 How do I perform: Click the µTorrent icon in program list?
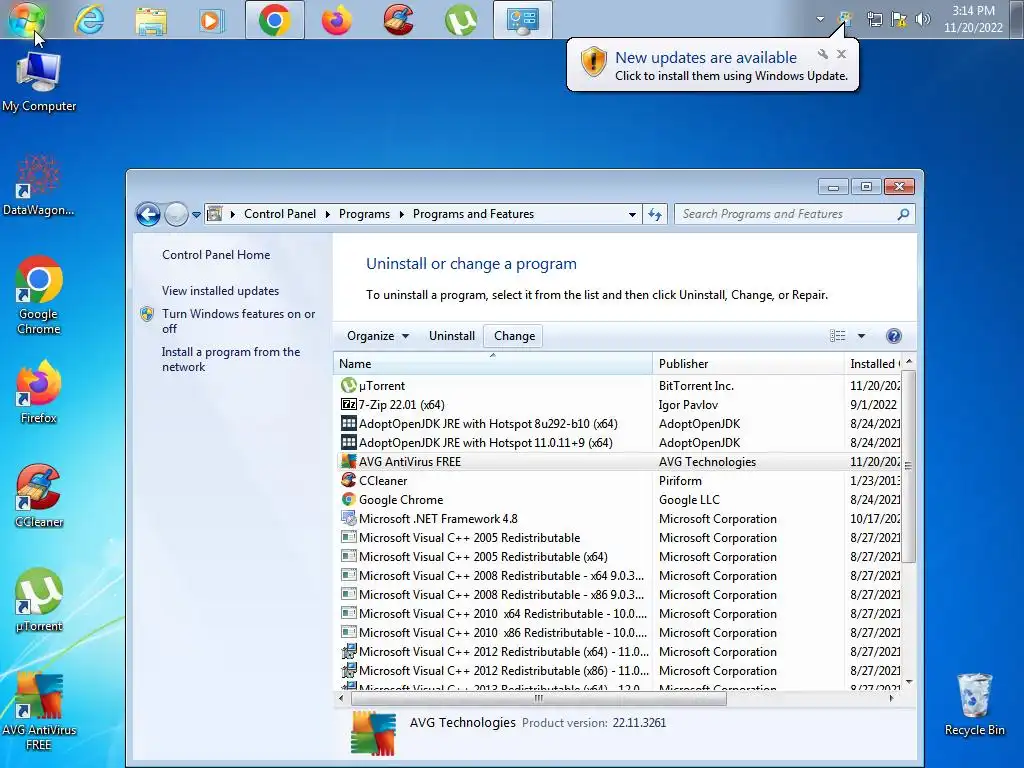click(x=349, y=385)
